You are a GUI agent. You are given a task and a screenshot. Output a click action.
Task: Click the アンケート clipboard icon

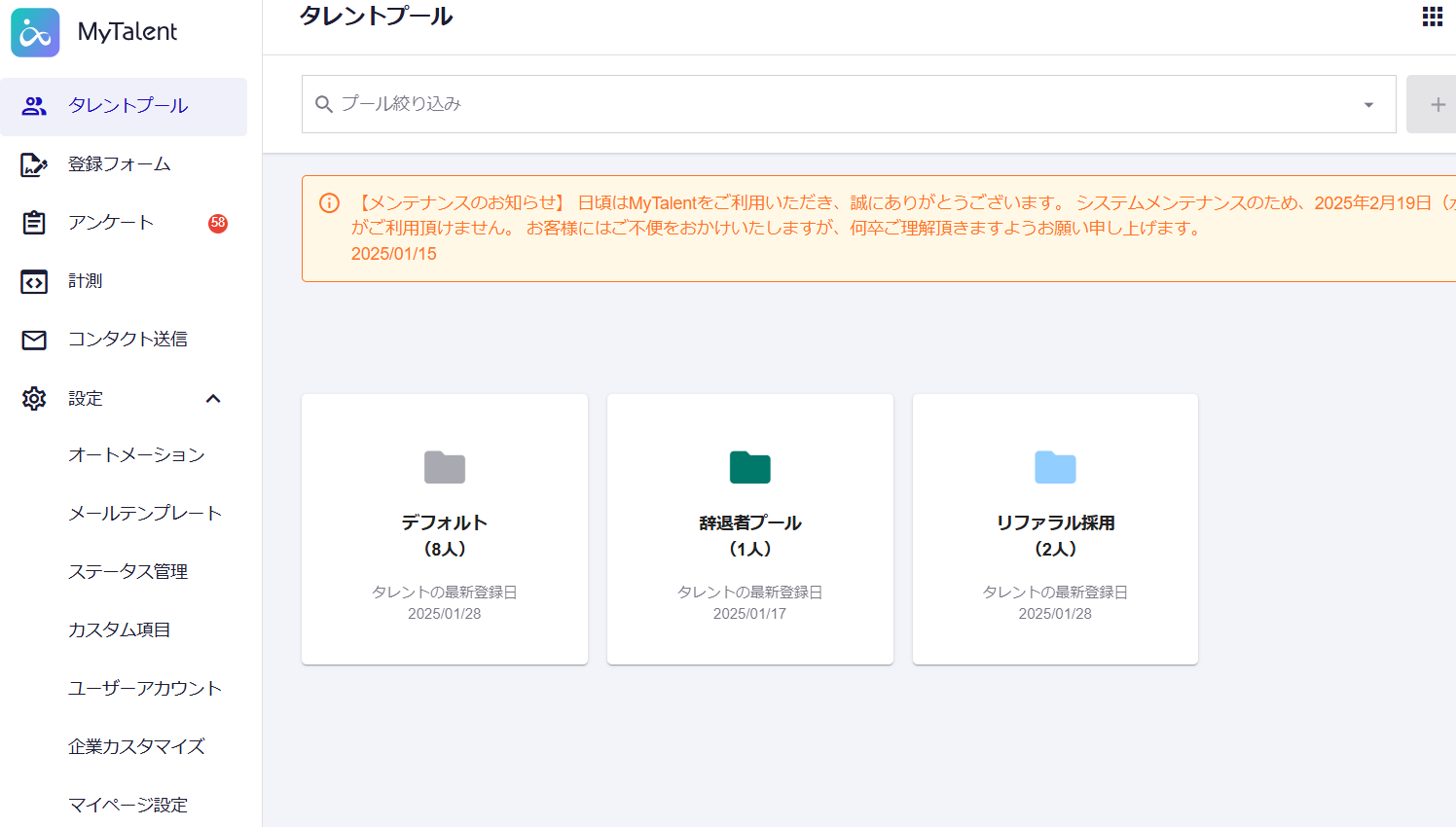34,223
